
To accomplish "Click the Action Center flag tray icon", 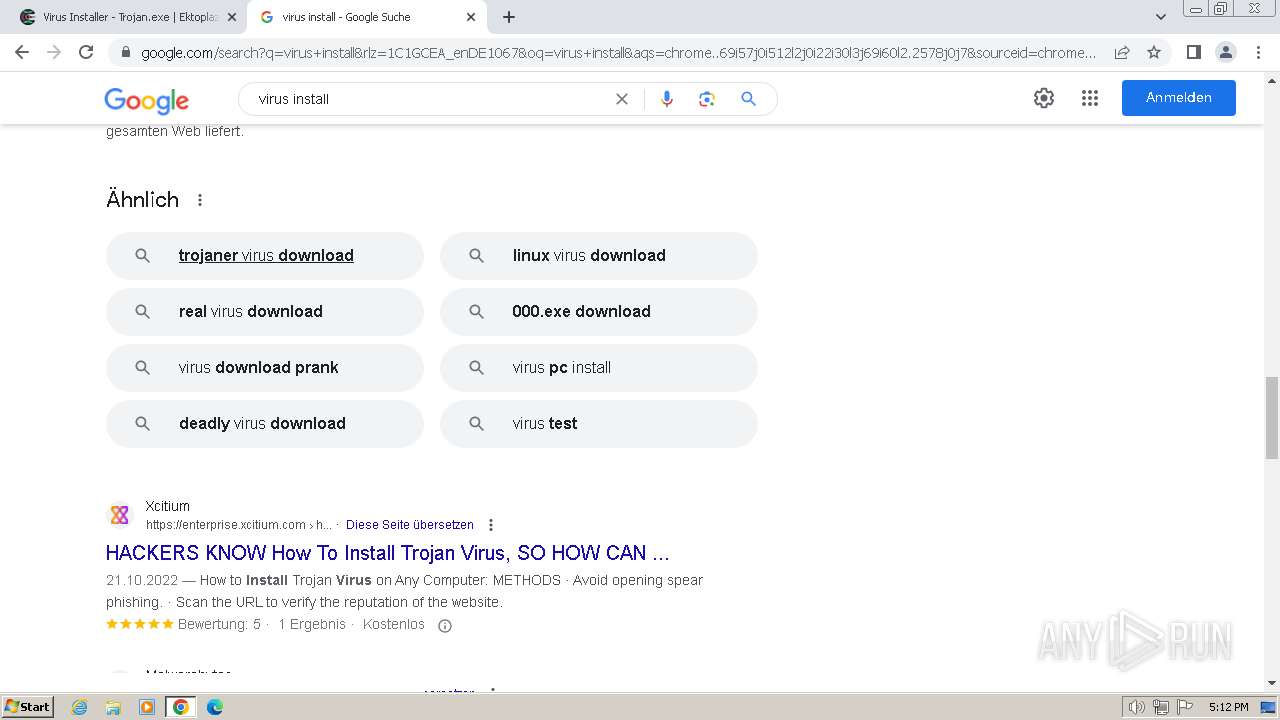I will pos(1184,707).
